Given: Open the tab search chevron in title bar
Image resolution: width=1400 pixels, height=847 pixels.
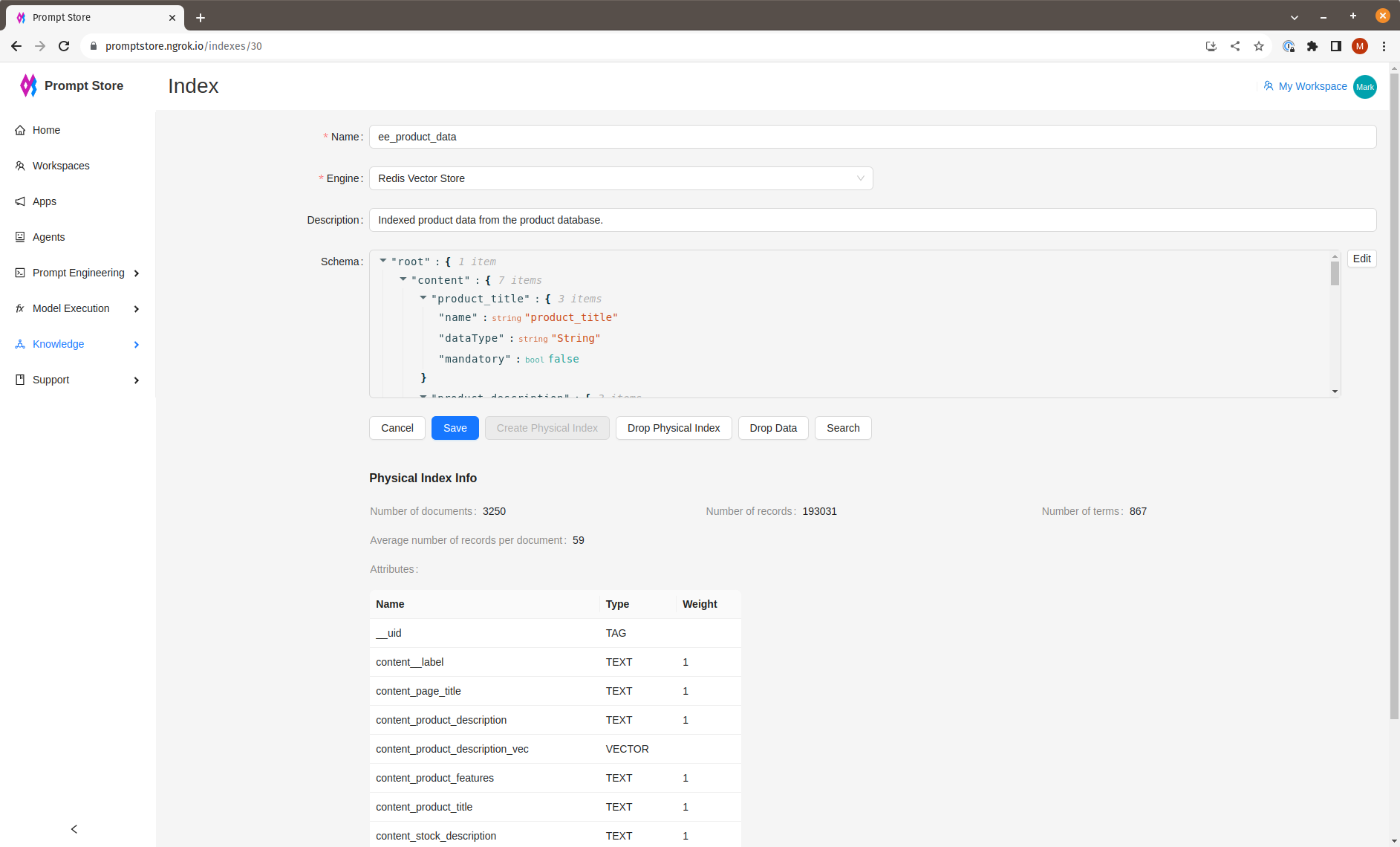Looking at the screenshot, I should (x=1295, y=17).
